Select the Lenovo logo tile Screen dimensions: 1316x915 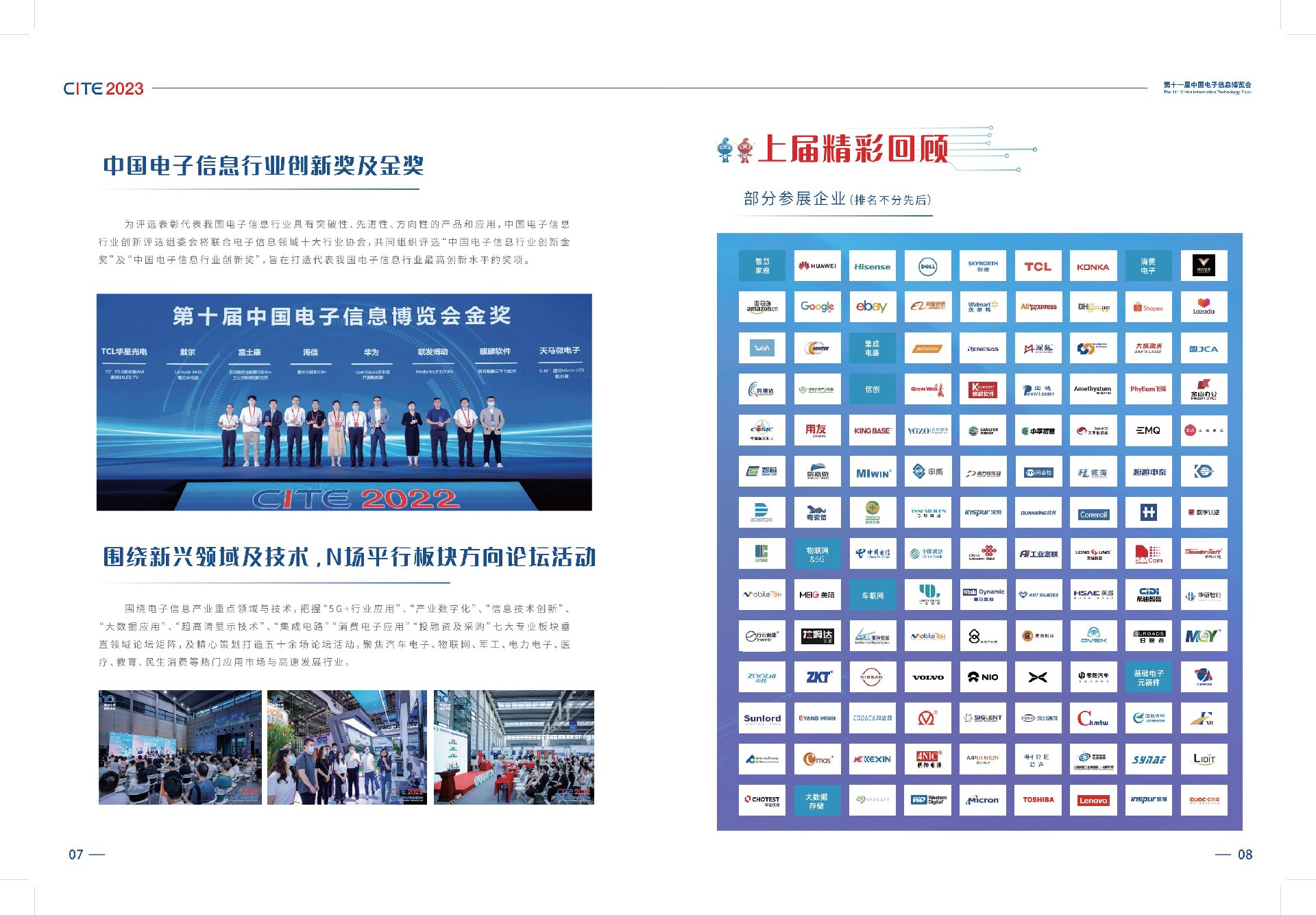[1093, 800]
